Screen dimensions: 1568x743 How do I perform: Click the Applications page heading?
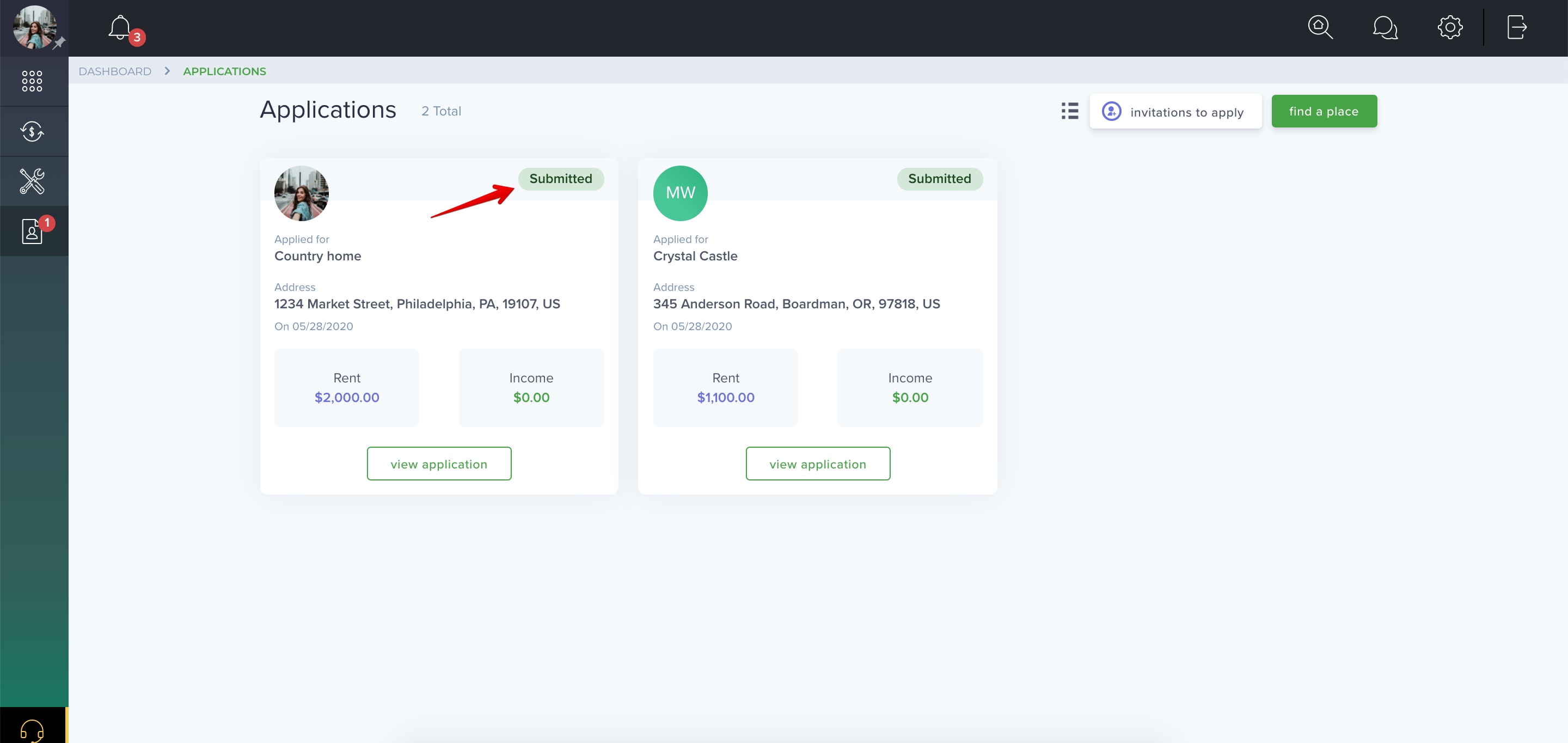pos(328,110)
